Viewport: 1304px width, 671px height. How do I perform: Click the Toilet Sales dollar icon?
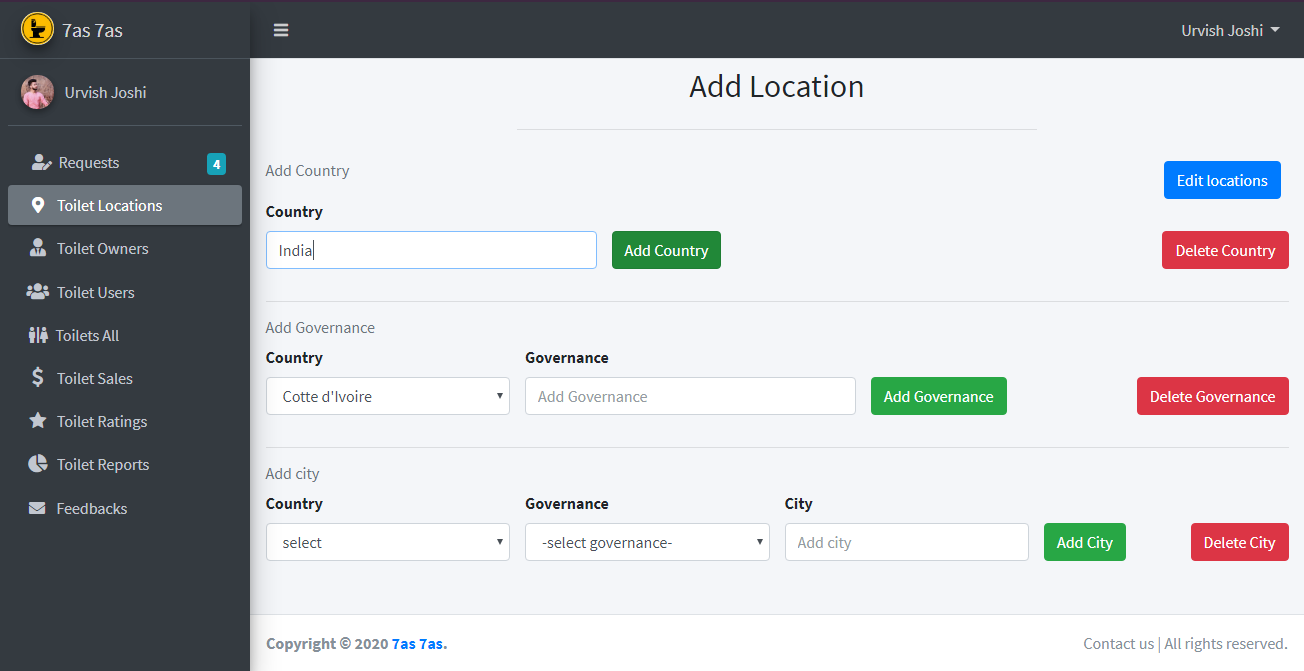click(x=38, y=378)
